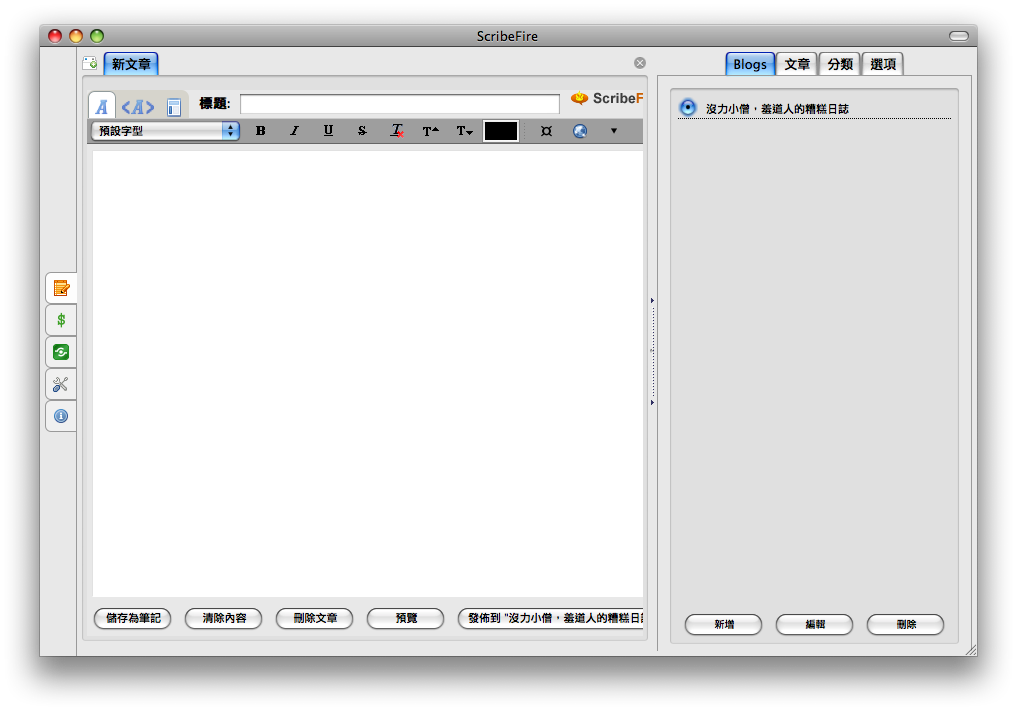Image resolution: width=1017 pixels, height=711 pixels.
Task: Toggle italic formatting
Action: (x=294, y=130)
